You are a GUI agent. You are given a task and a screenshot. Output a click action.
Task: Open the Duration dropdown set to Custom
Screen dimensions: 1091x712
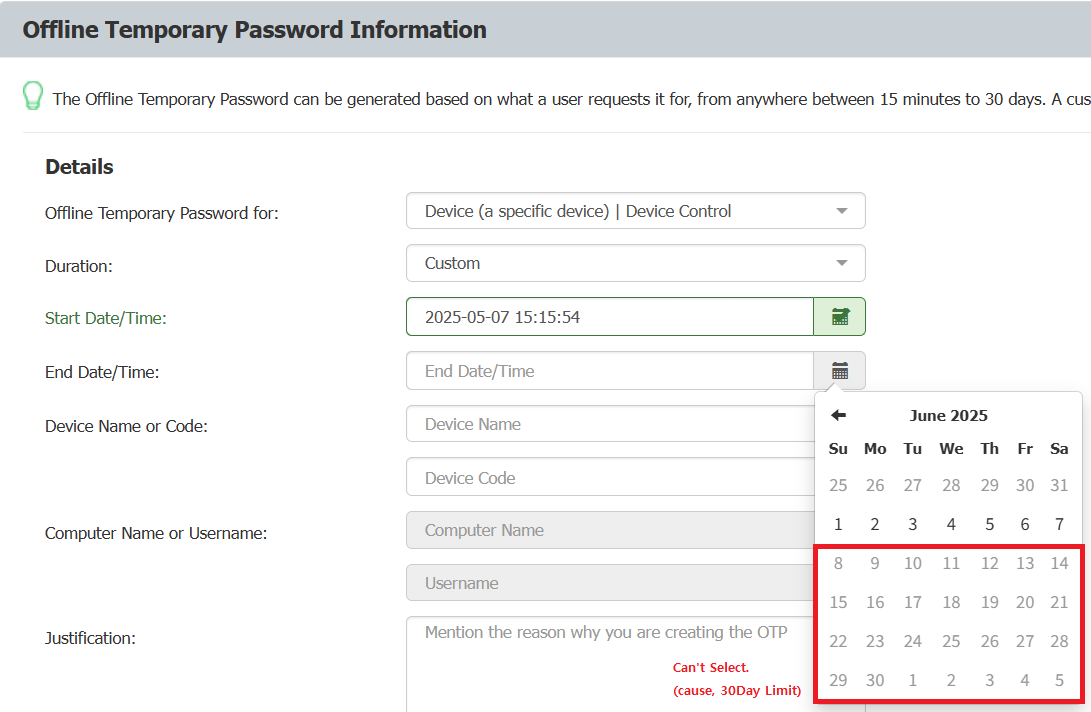635,263
